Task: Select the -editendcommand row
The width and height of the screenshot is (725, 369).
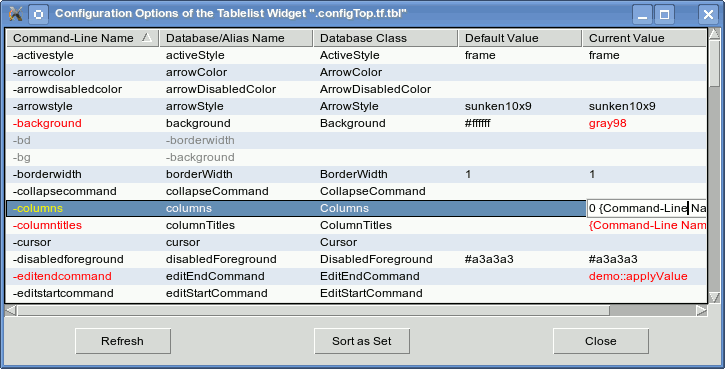Action: pos(356,277)
